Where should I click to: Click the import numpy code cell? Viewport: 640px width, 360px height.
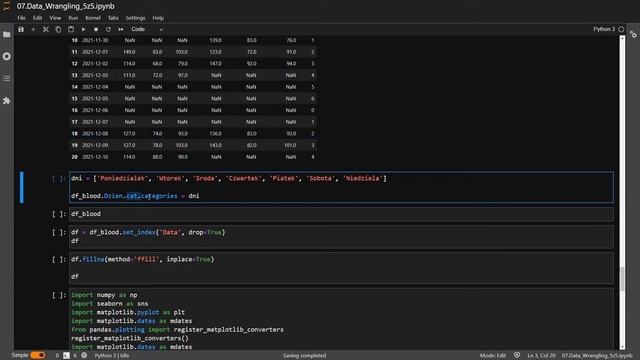[341, 319]
